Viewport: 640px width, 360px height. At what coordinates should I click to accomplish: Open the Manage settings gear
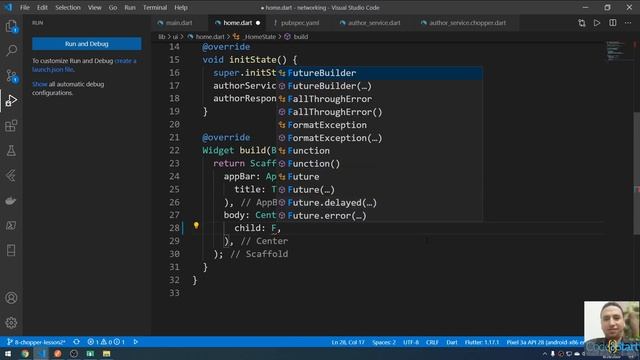coord(11,322)
